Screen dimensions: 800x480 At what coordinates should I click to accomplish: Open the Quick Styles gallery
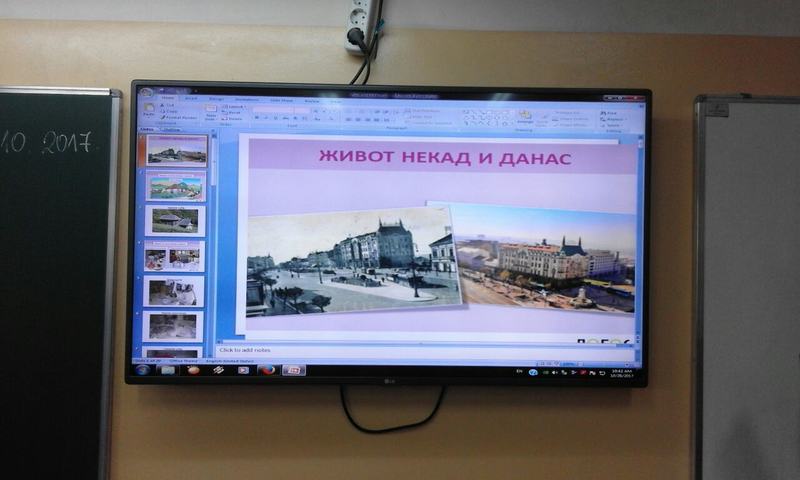click(x=542, y=119)
